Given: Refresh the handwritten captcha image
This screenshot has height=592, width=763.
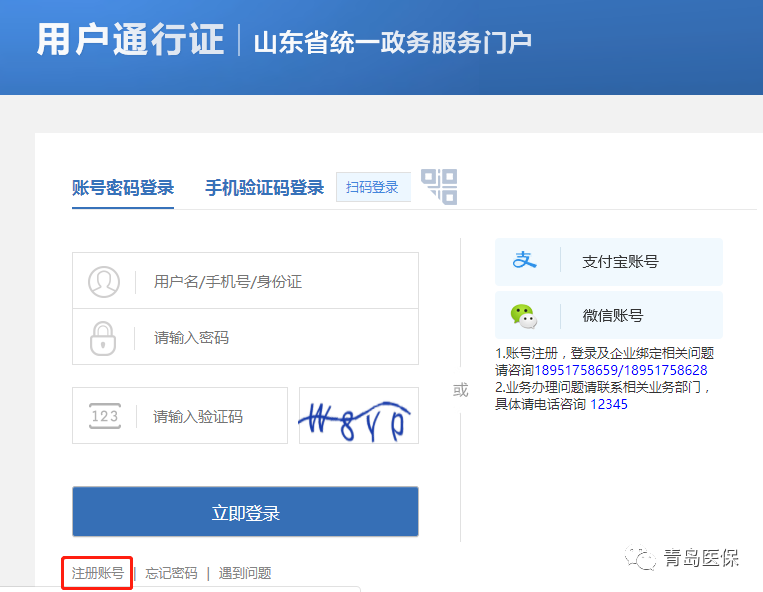Looking at the screenshot, I should [358, 416].
